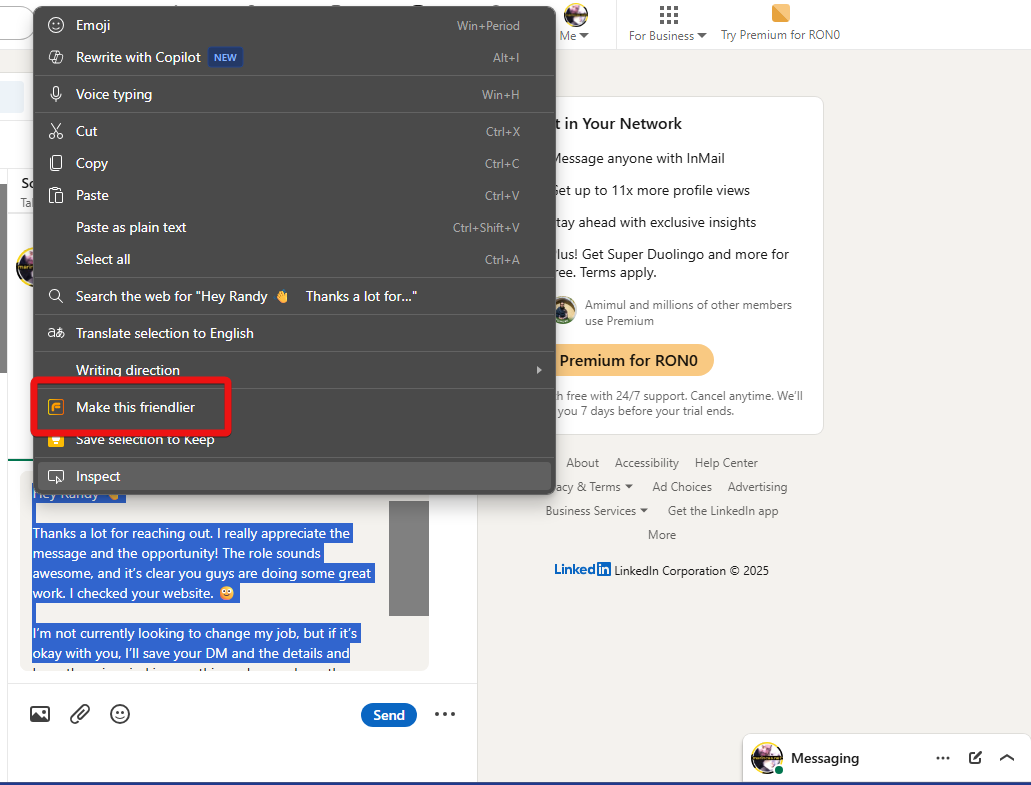
Task: Compose new message from Messaging bar
Action: tap(975, 758)
